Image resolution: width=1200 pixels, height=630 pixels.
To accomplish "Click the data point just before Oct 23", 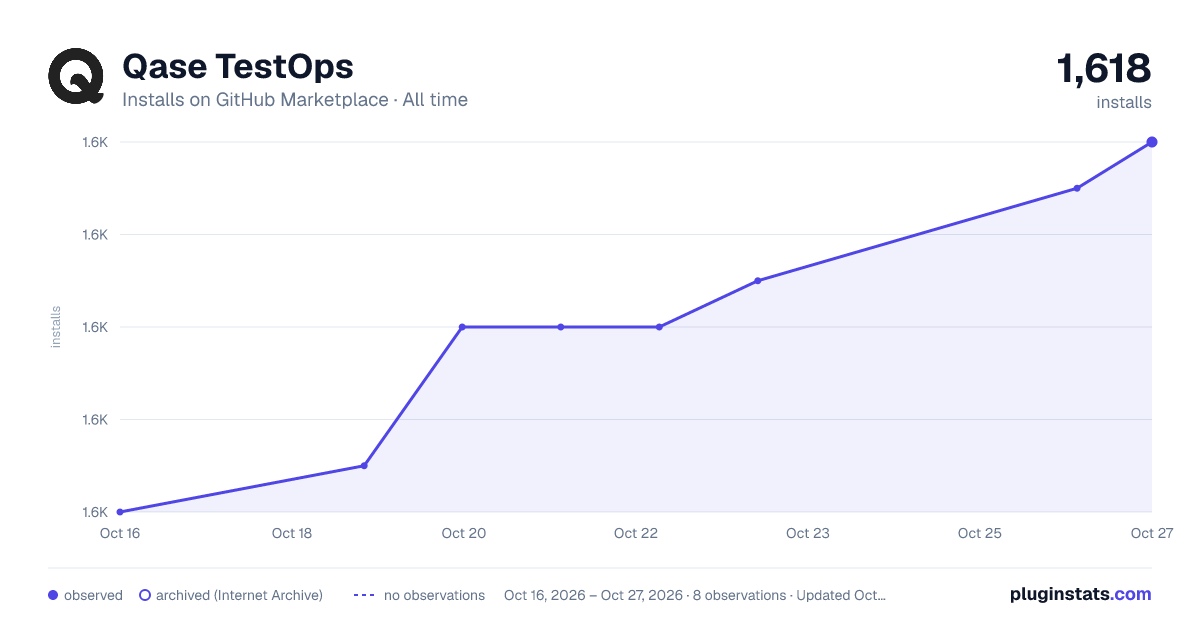I will [758, 281].
